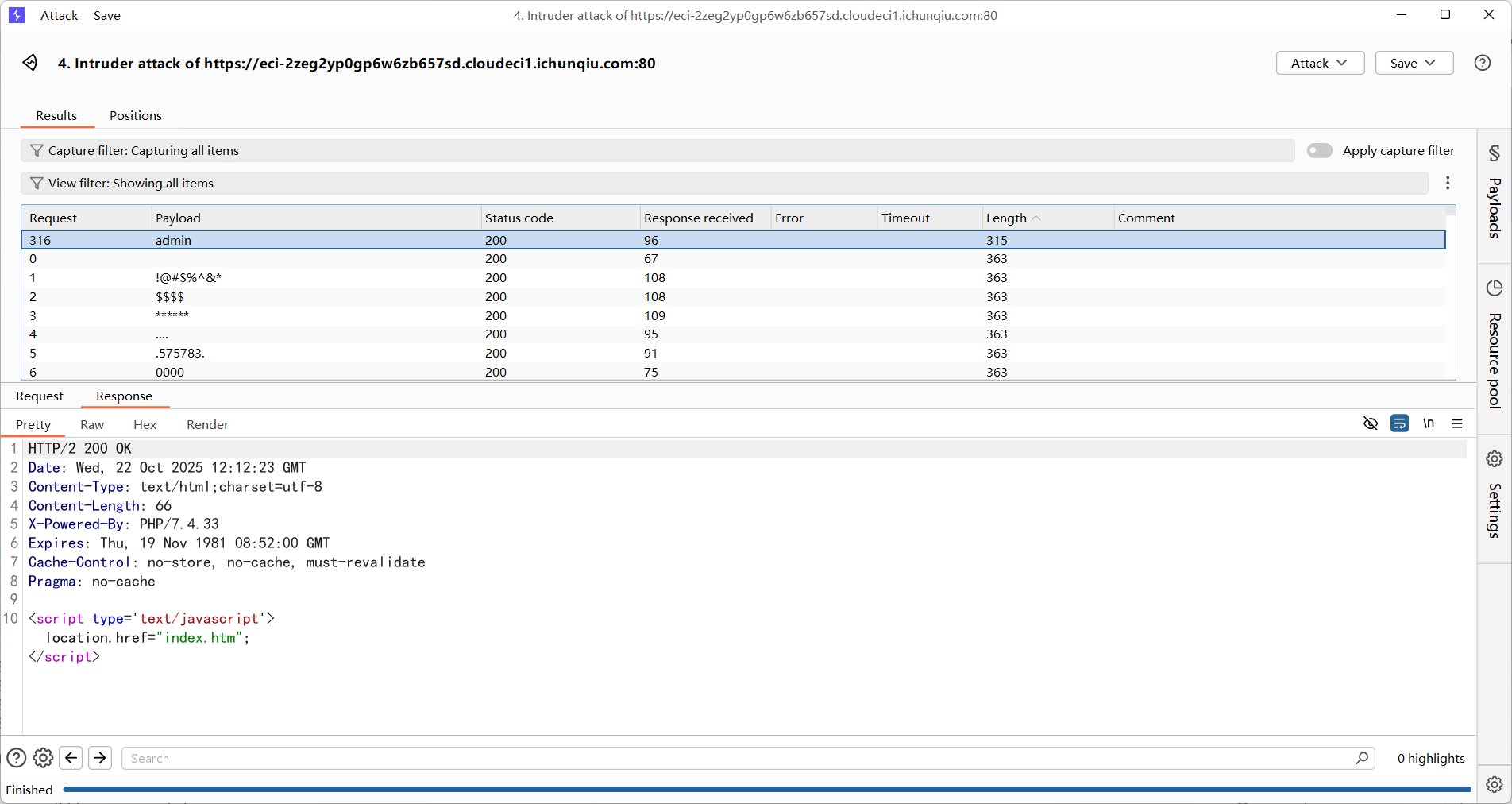Screen dimensions: 1512x804
Task: Toggle hidden-items eye icon in response viewer
Action: point(1370,423)
